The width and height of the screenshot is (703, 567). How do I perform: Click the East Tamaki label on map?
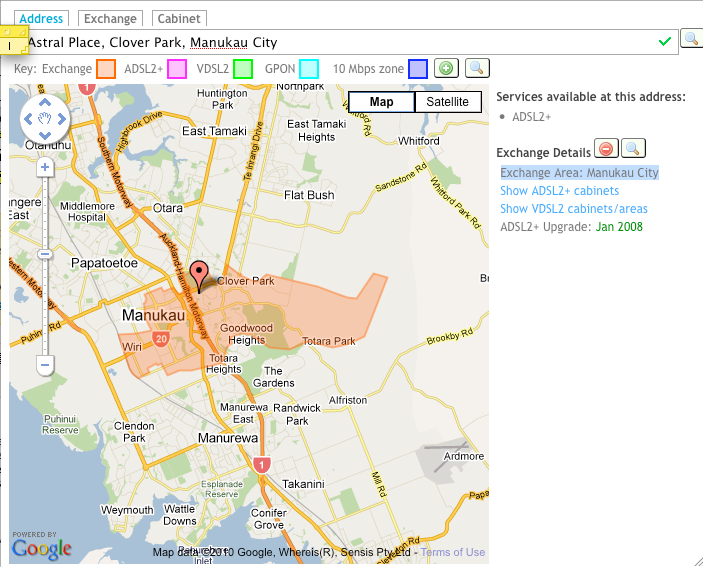pos(214,131)
